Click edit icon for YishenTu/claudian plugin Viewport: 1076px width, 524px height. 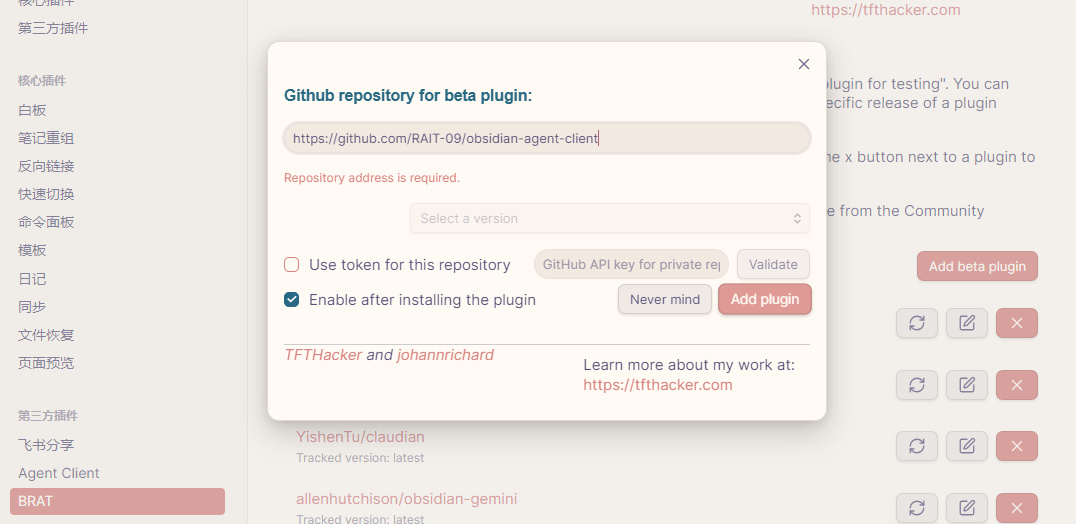click(966, 446)
